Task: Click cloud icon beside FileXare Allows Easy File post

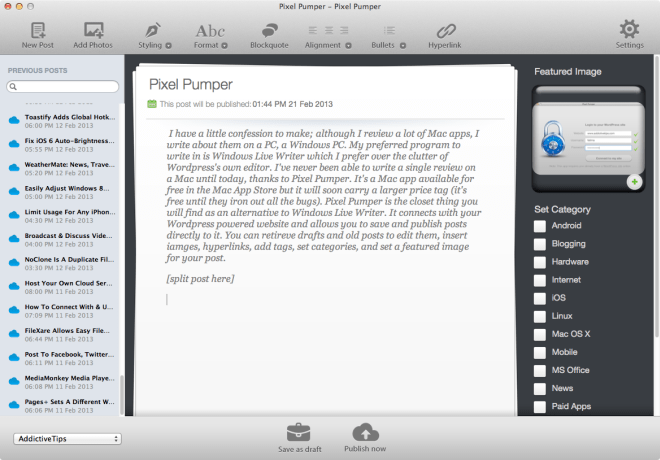Action: click(x=14, y=334)
